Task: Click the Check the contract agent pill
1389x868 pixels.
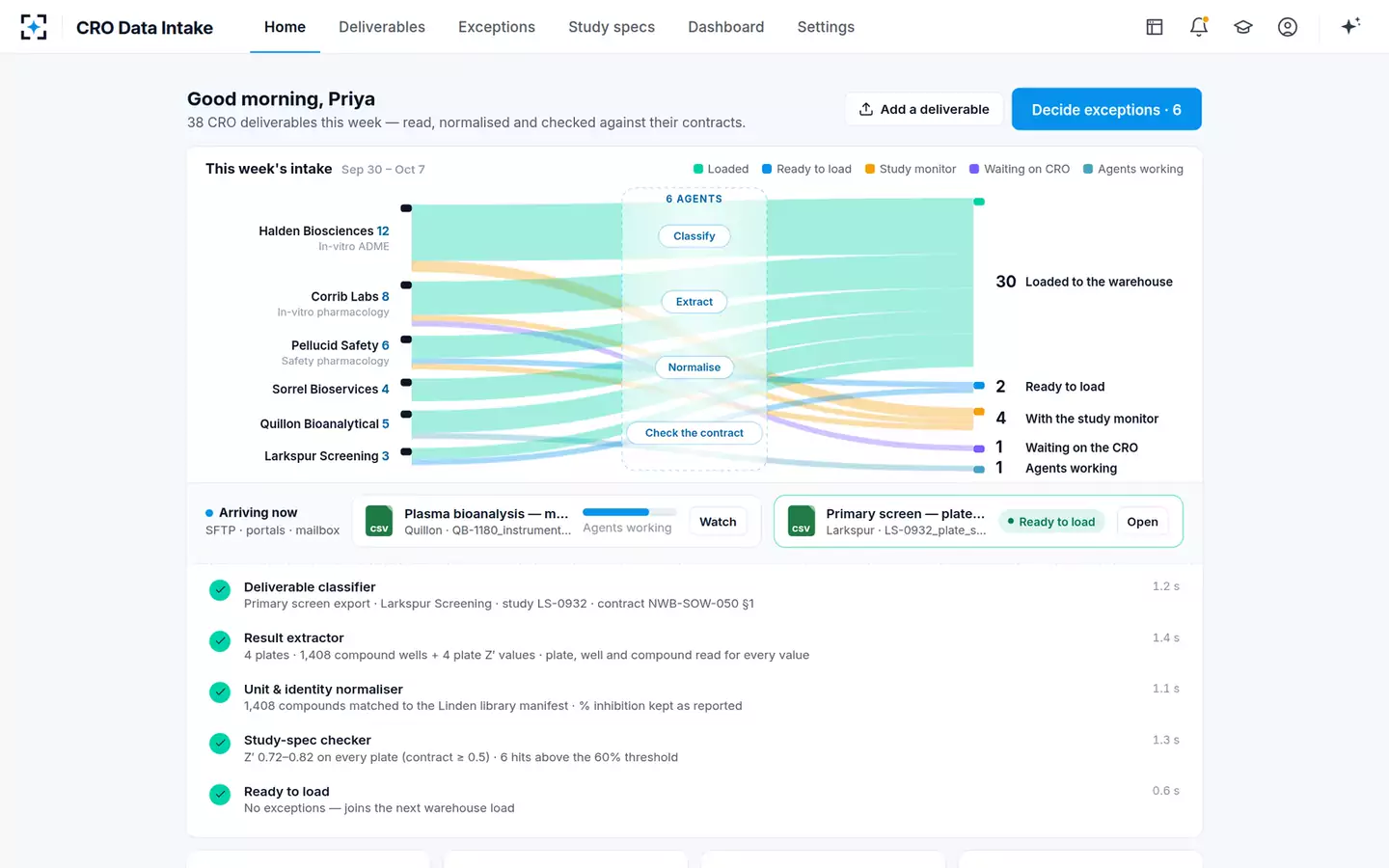Action: click(694, 433)
